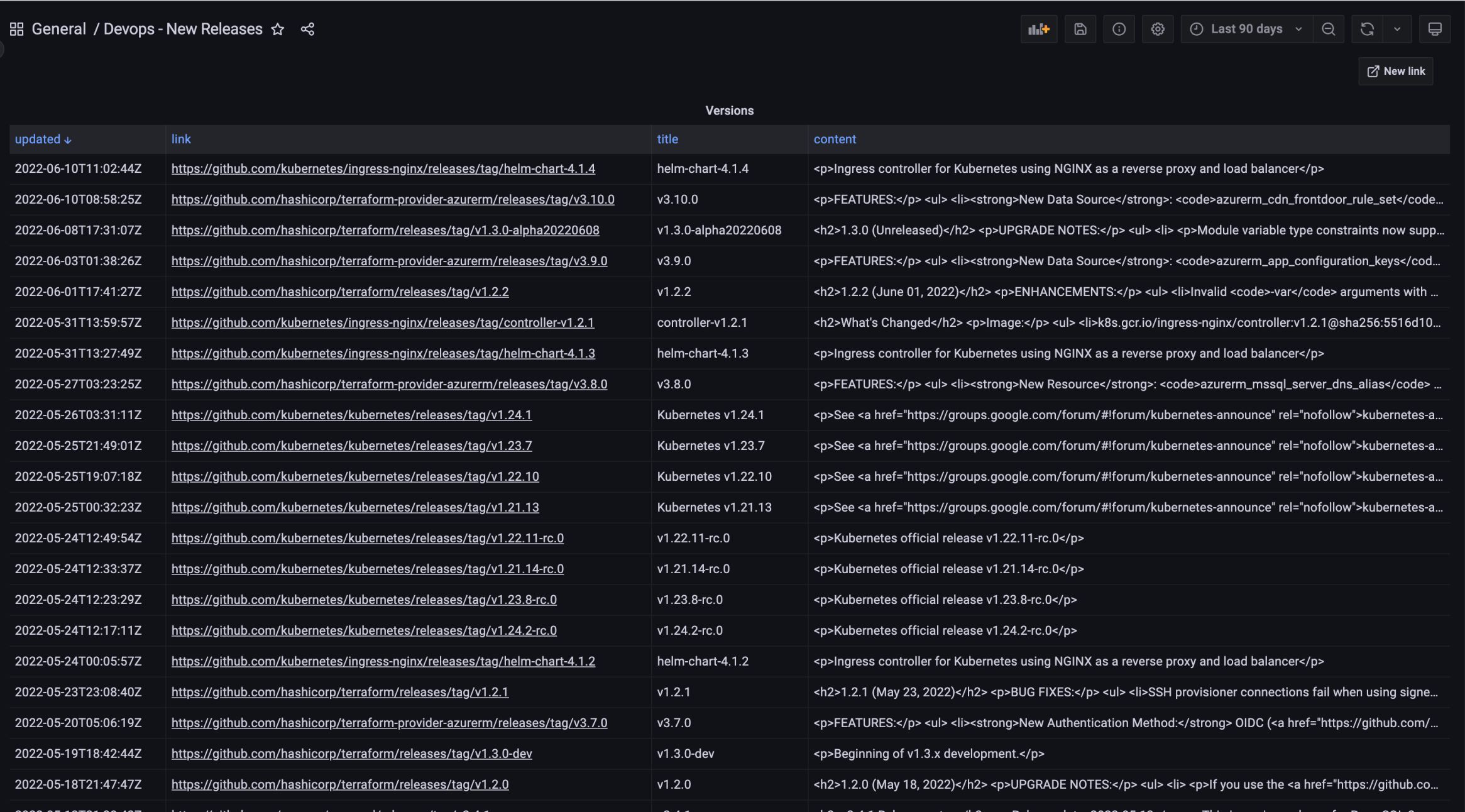The image size is (1465, 812).
Task: Open dashboard settings gear icon
Action: coord(1158,29)
